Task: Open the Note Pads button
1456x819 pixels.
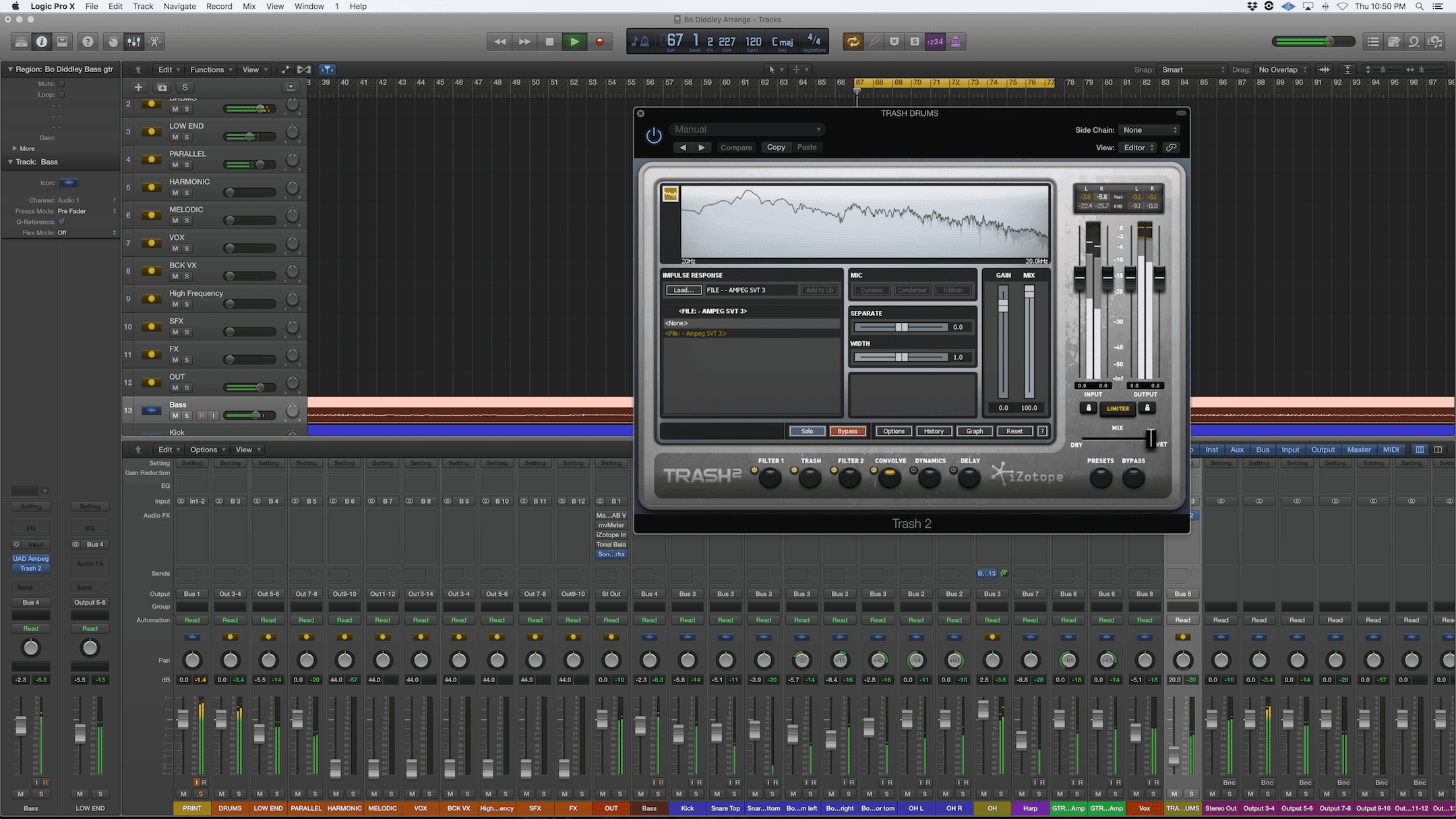Action: (1394, 42)
